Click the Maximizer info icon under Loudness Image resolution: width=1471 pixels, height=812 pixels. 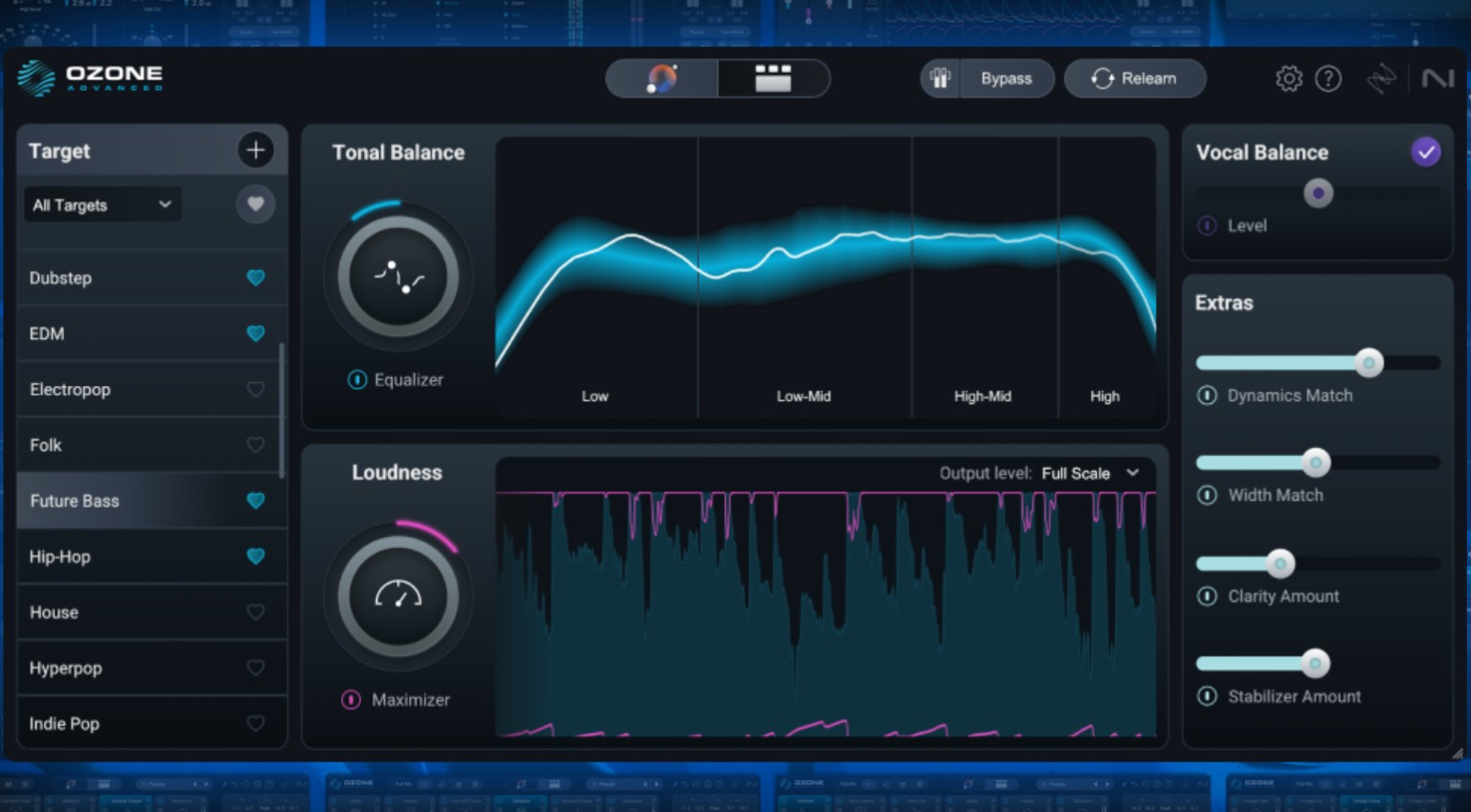point(351,700)
